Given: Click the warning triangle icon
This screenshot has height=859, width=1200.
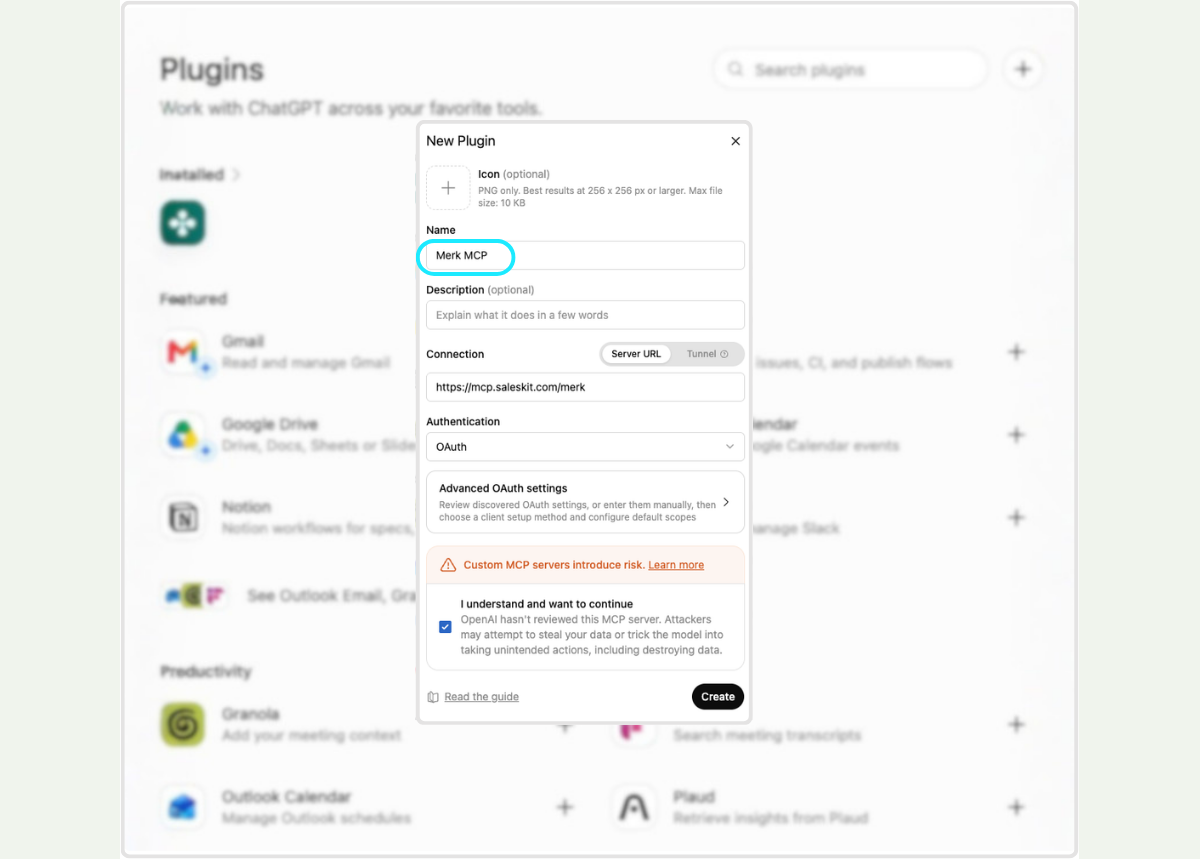Looking at the screenshot, I should 448,565.
